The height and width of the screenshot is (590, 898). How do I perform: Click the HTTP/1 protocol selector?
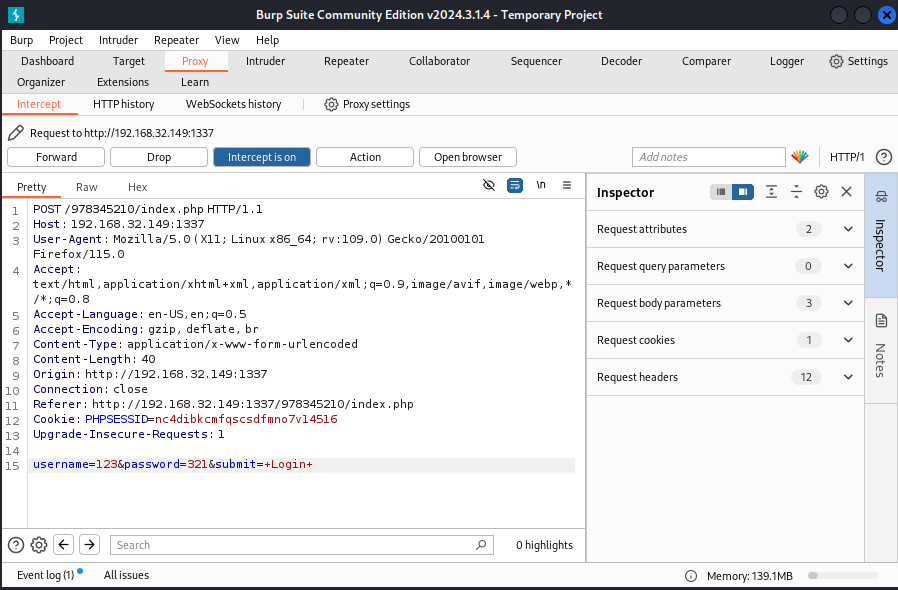click(x=847, y=157)
